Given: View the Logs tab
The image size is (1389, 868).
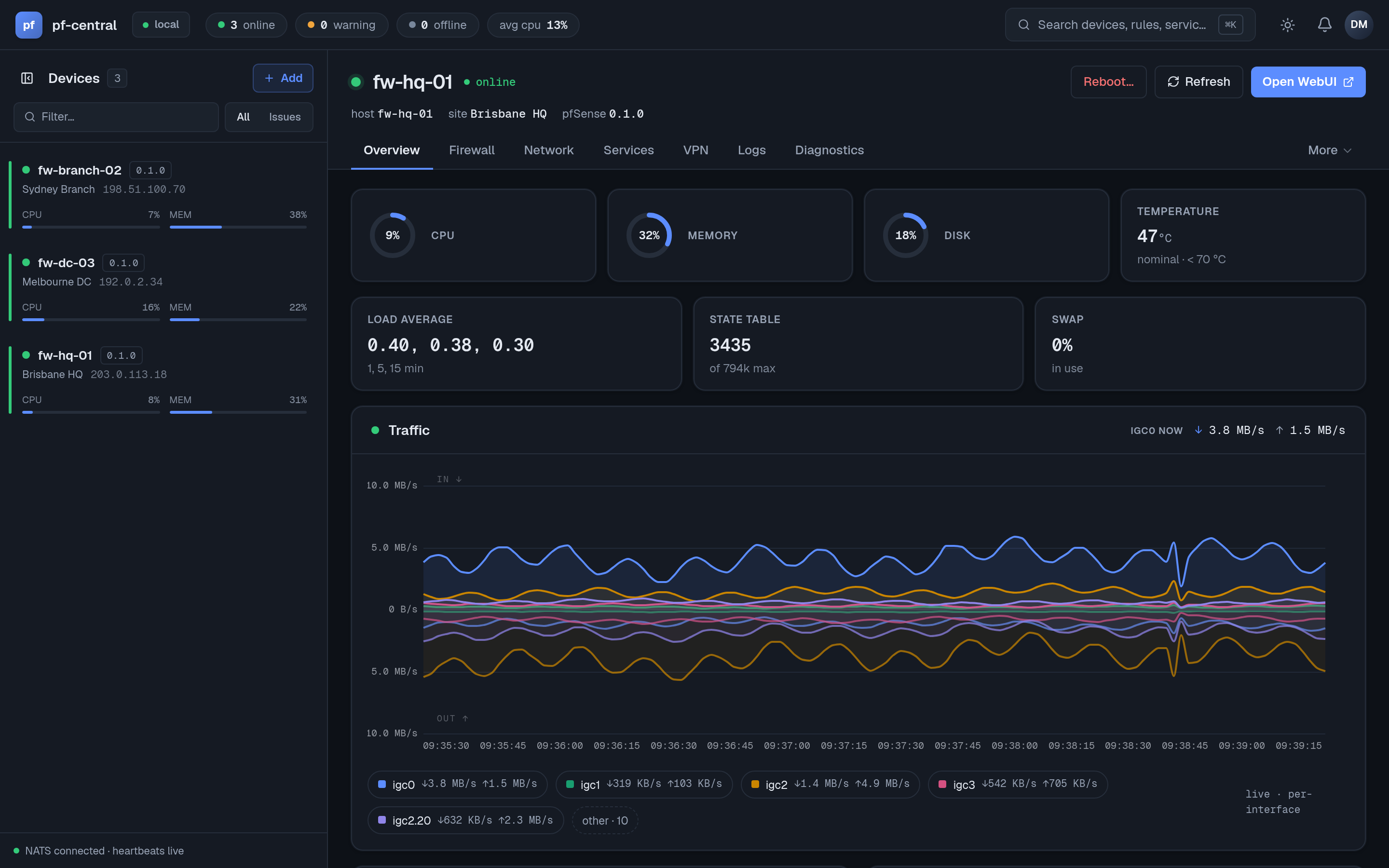Looking at the screenshot, I should click(x=751, y=150).
